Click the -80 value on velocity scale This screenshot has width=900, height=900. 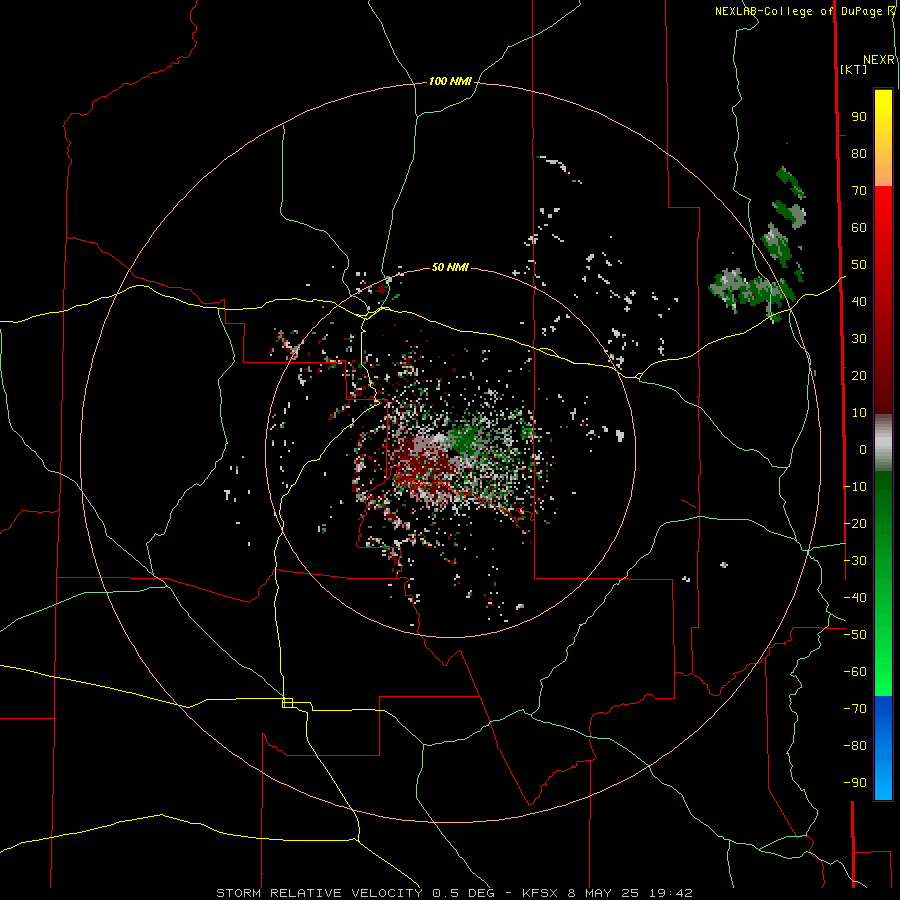(x=855, y=746)
